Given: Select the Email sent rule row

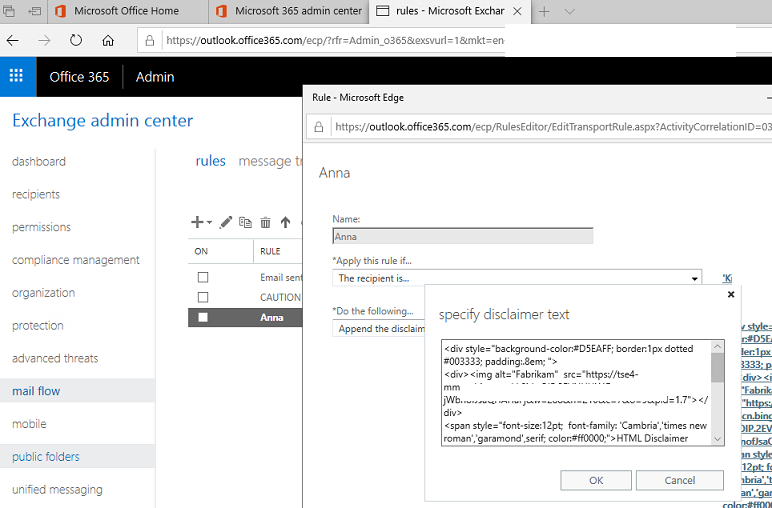Looking at the screenshot, I should [245, 278].
